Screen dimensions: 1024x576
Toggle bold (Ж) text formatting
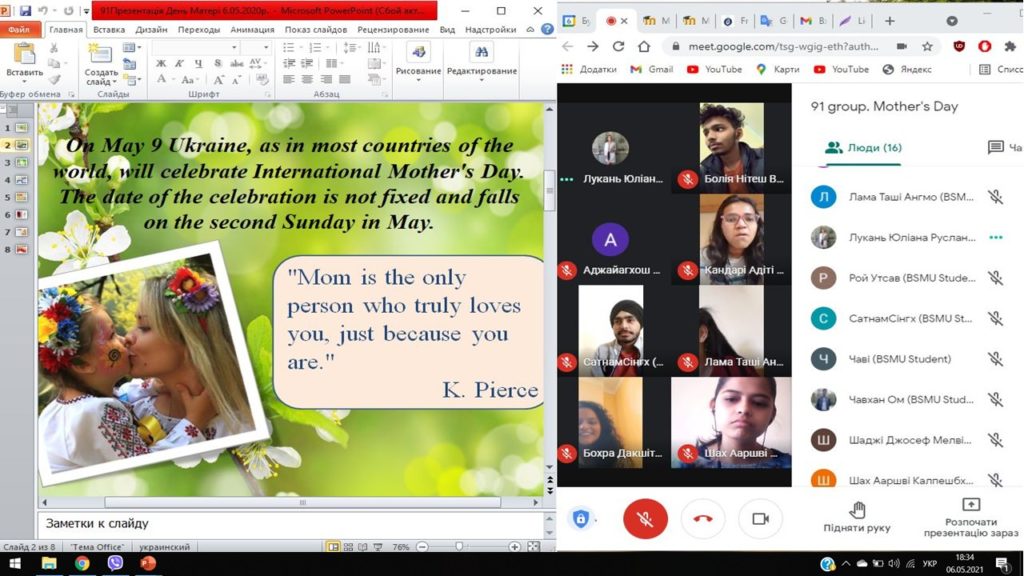pyautogui.click(x=161, y=64)
